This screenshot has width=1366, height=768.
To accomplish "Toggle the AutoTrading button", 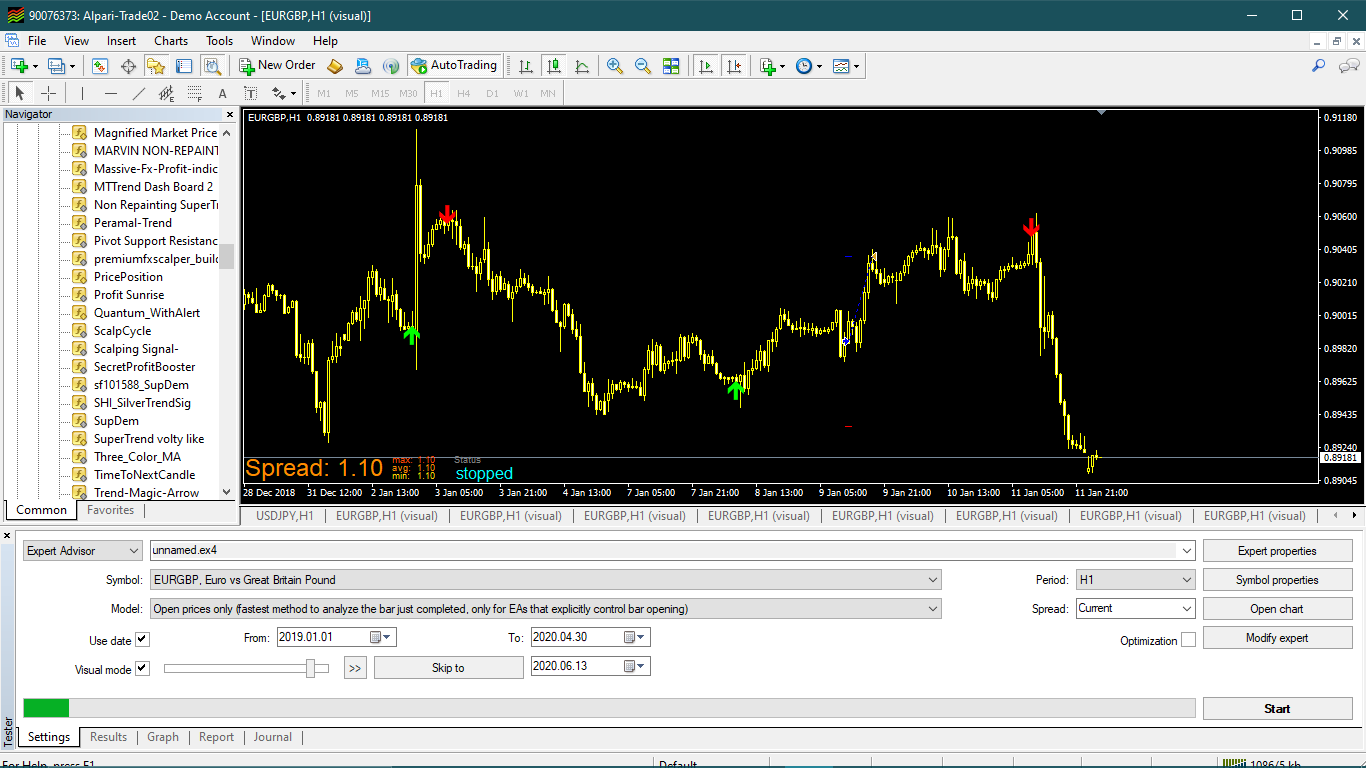I will click(454, 66).
